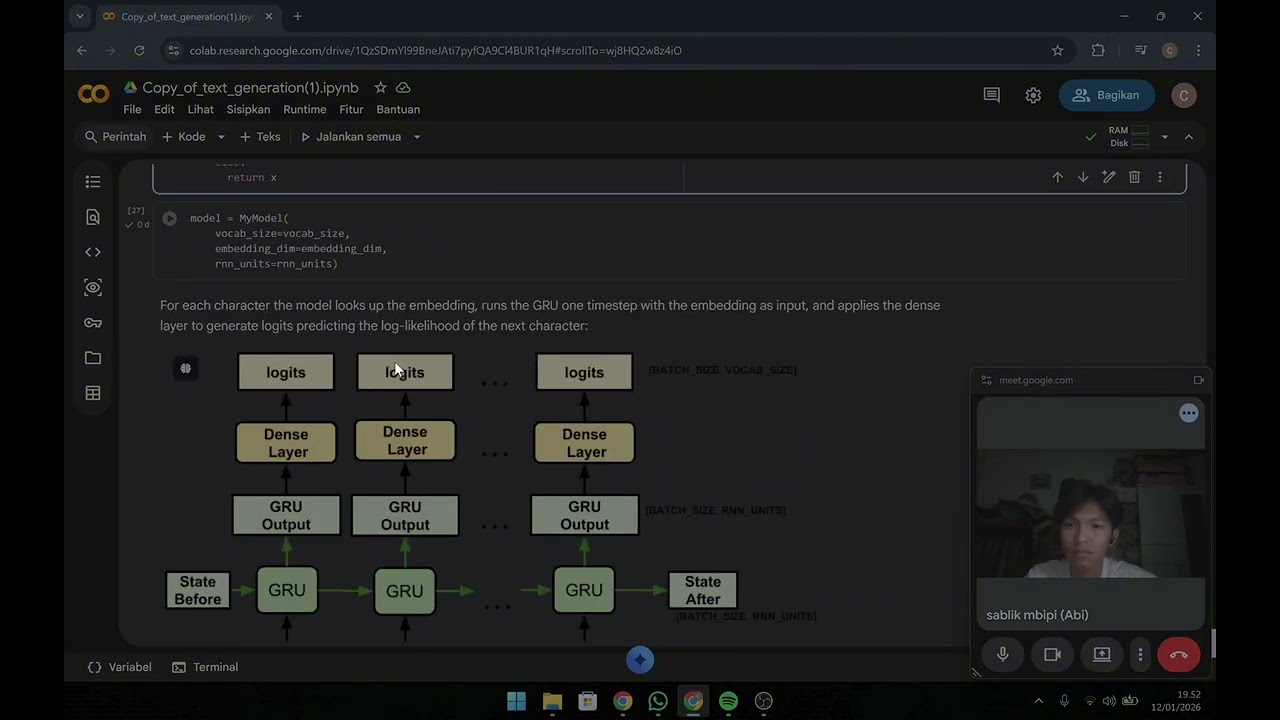This screenshot has width=1280, height=720.
Task: Open the data explorer eye icon in sidebar
Action: (x=93, y=287)
